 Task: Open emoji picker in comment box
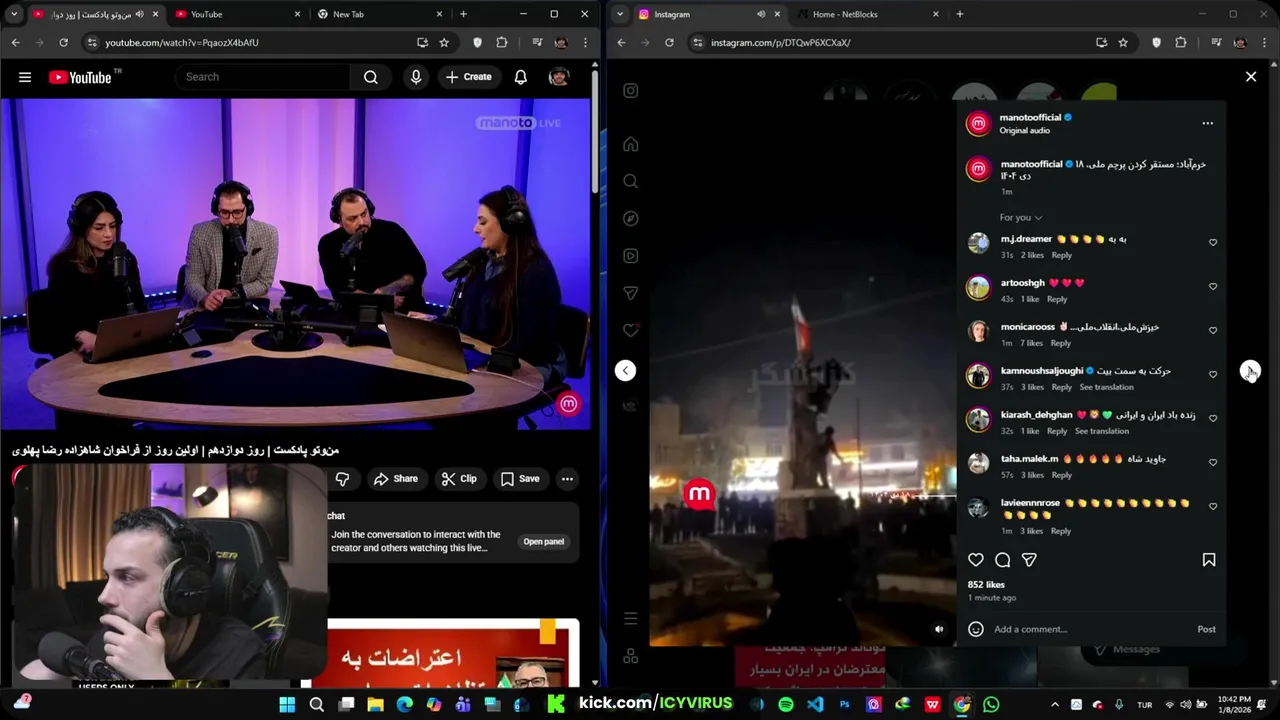976,629
